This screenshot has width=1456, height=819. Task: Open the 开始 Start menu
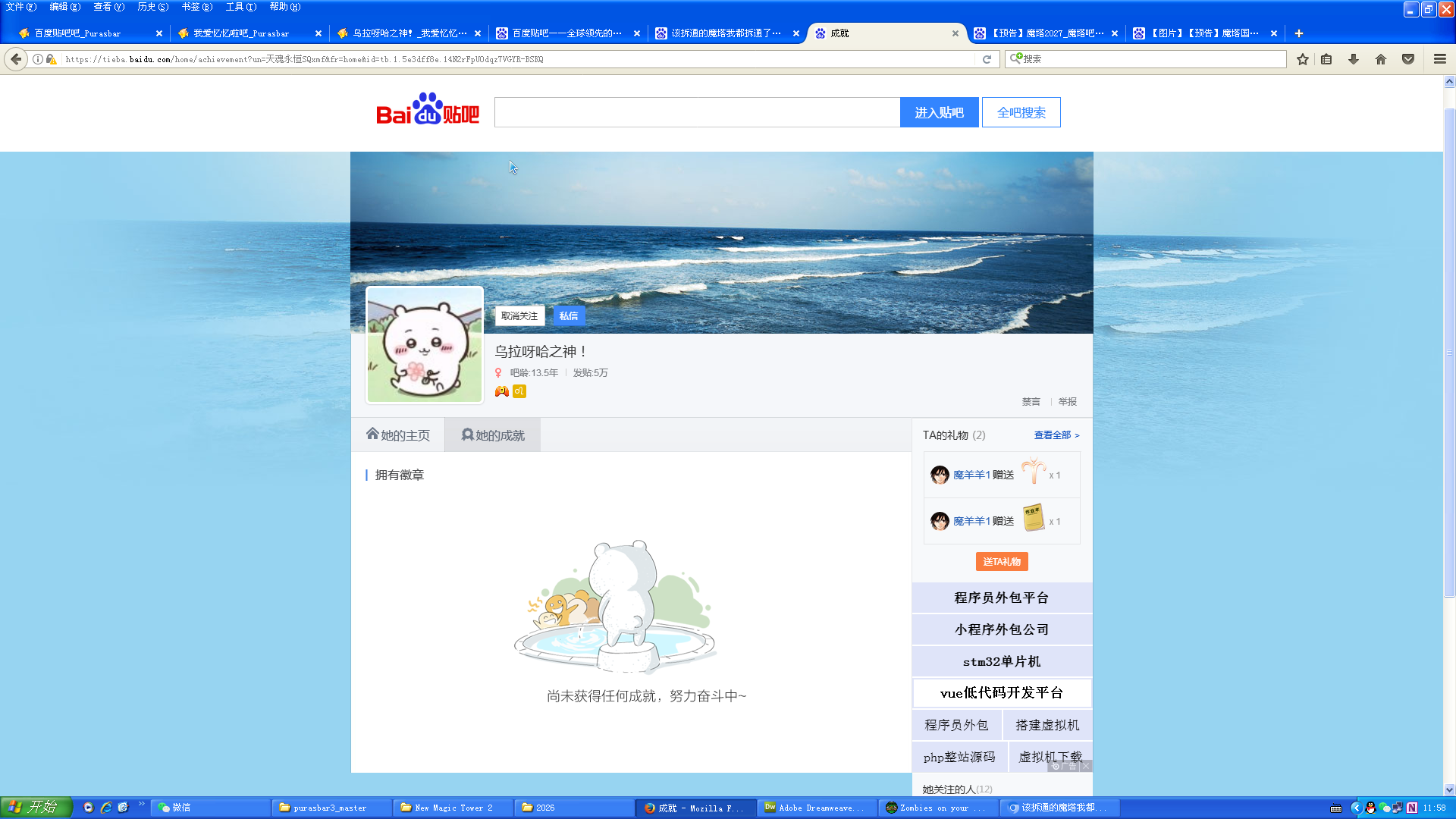coord(36,808)
